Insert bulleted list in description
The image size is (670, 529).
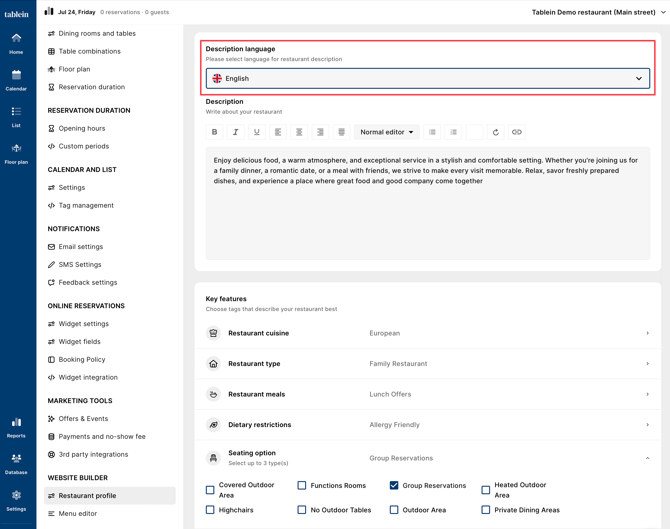pos(432,132)
